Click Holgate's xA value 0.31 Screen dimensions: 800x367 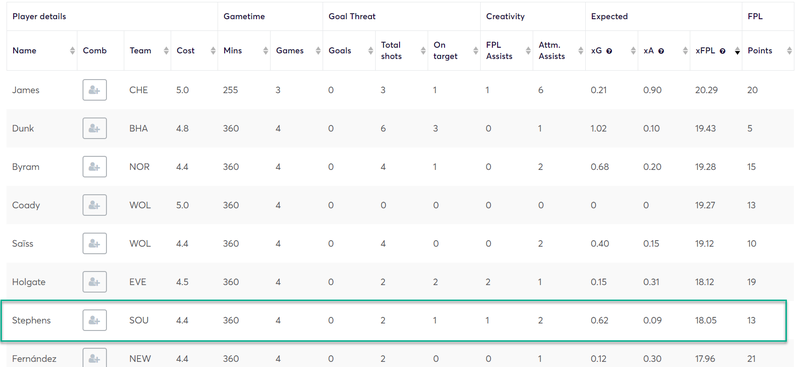(x=651, y=282)
